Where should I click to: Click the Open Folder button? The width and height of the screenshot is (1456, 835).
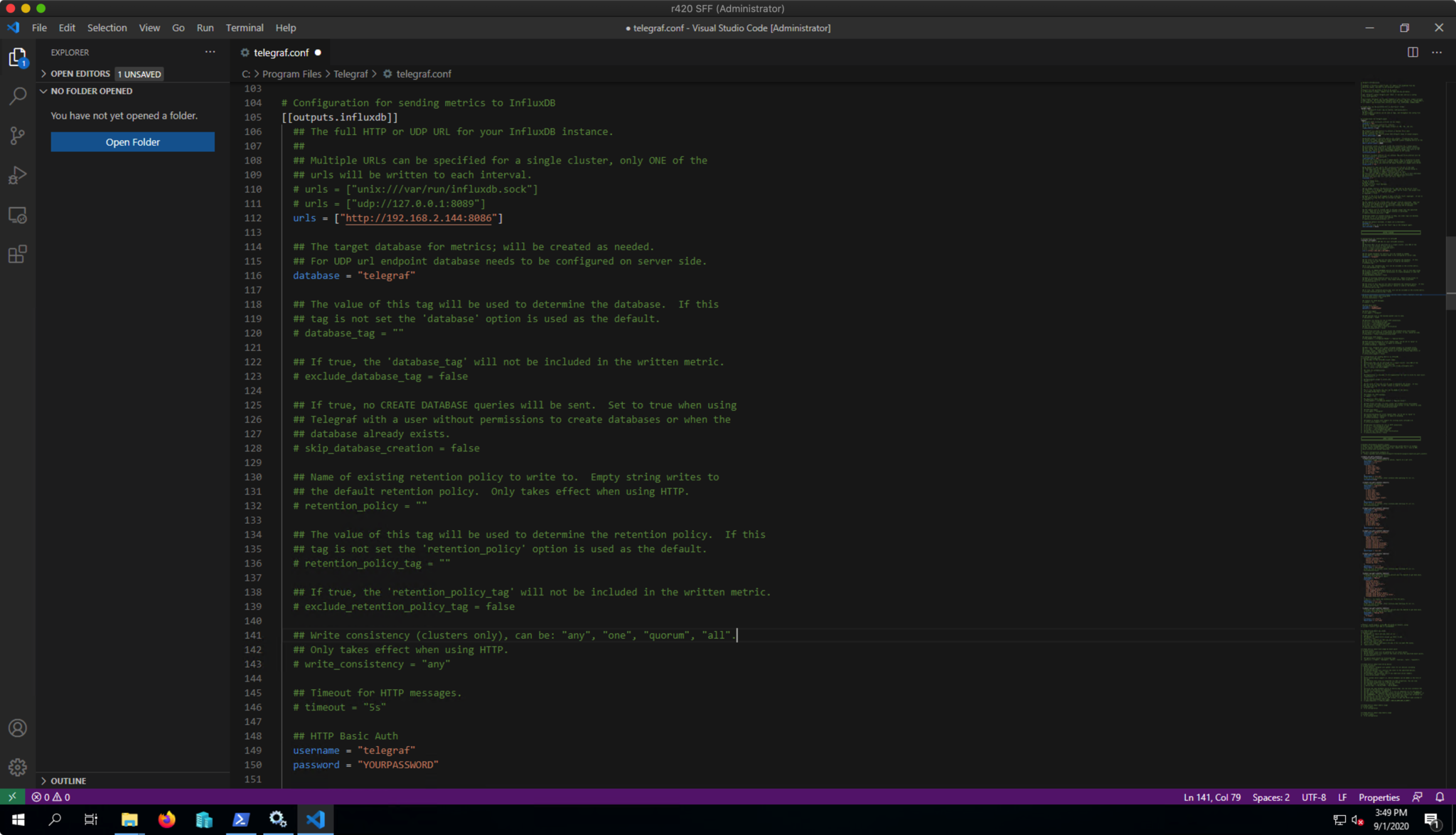point(132,142)
